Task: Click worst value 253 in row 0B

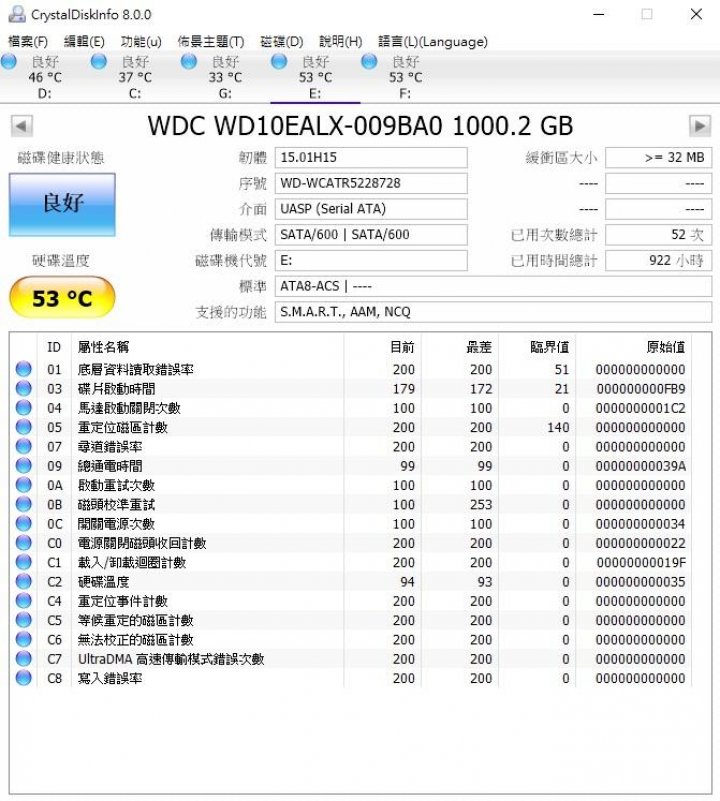Action: click(481, 505)
